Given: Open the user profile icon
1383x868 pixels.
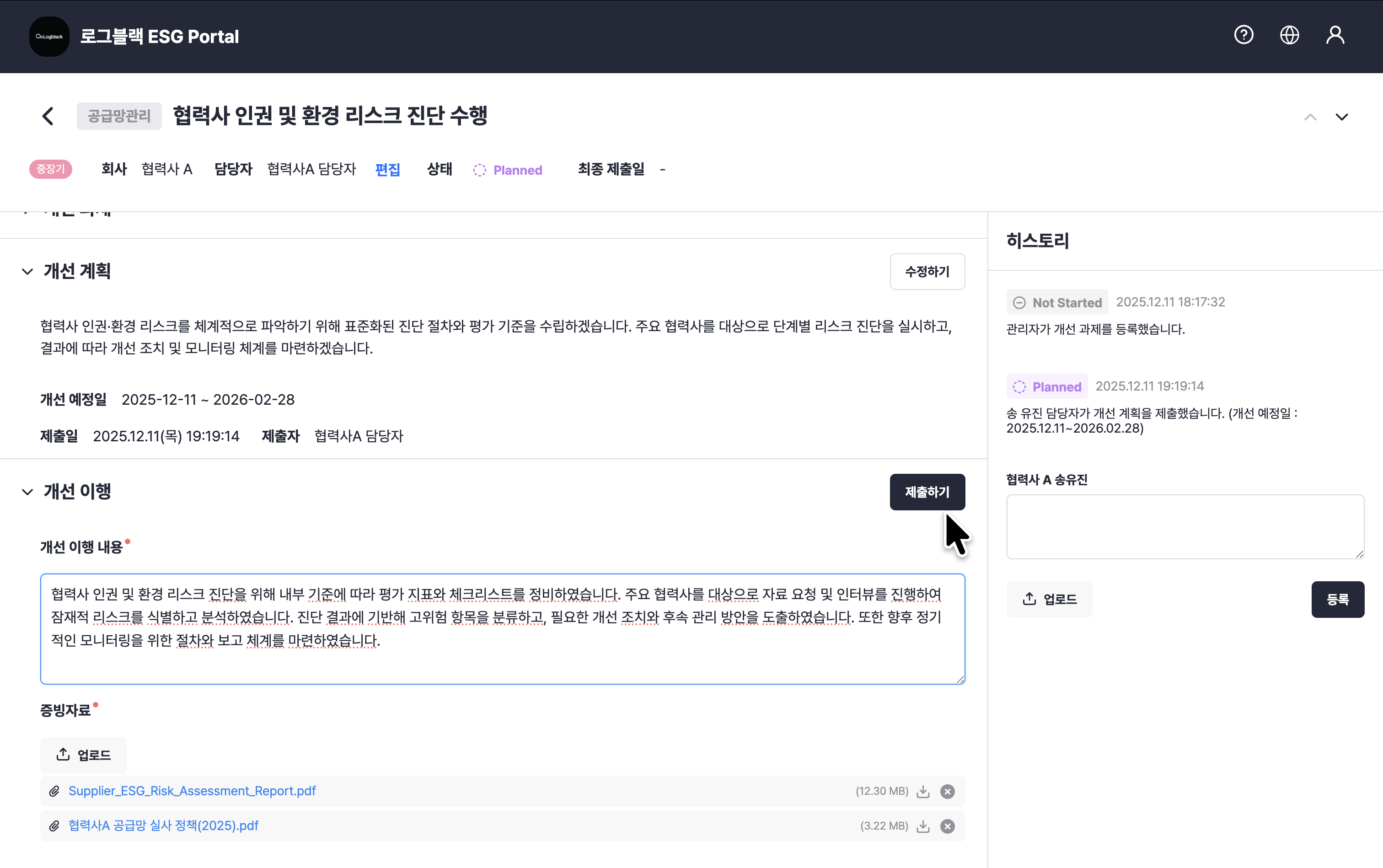Looking at the screenshot, I should [1335, 36].
